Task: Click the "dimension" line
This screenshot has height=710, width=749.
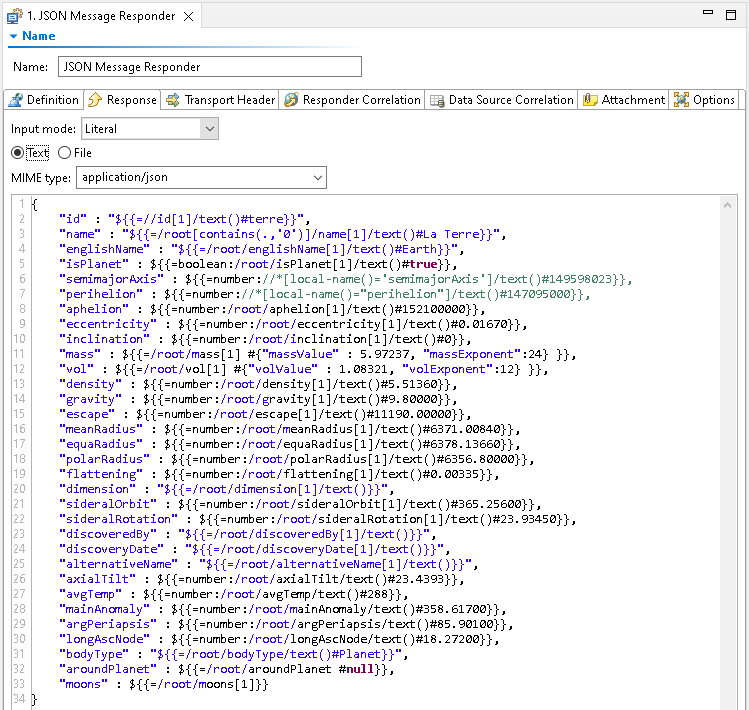Action: (226, 489)
